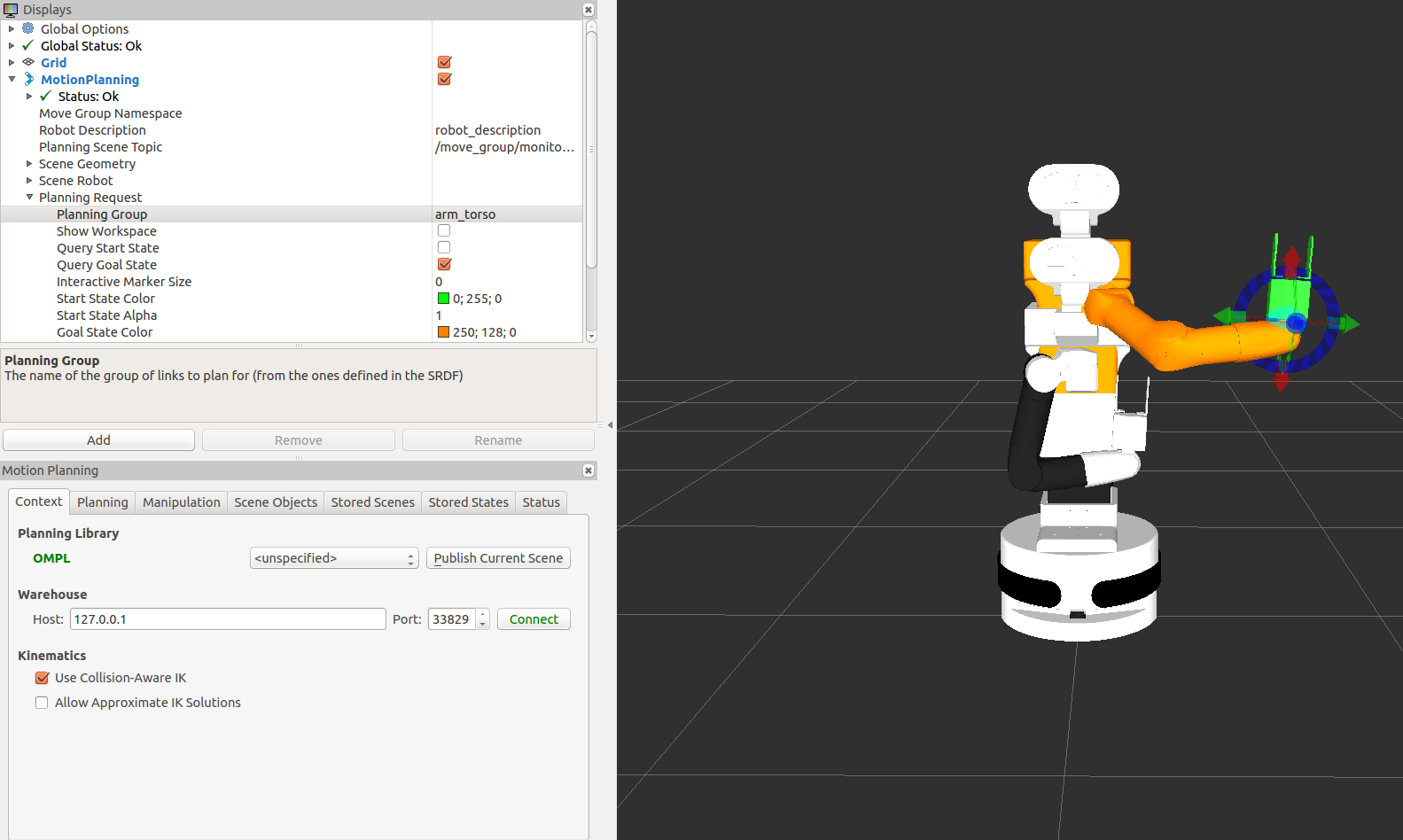This screenshot has width=1403, height=840.
Task: Click the Goal State Color orange swatch
Action: click(x=443, y=332)
